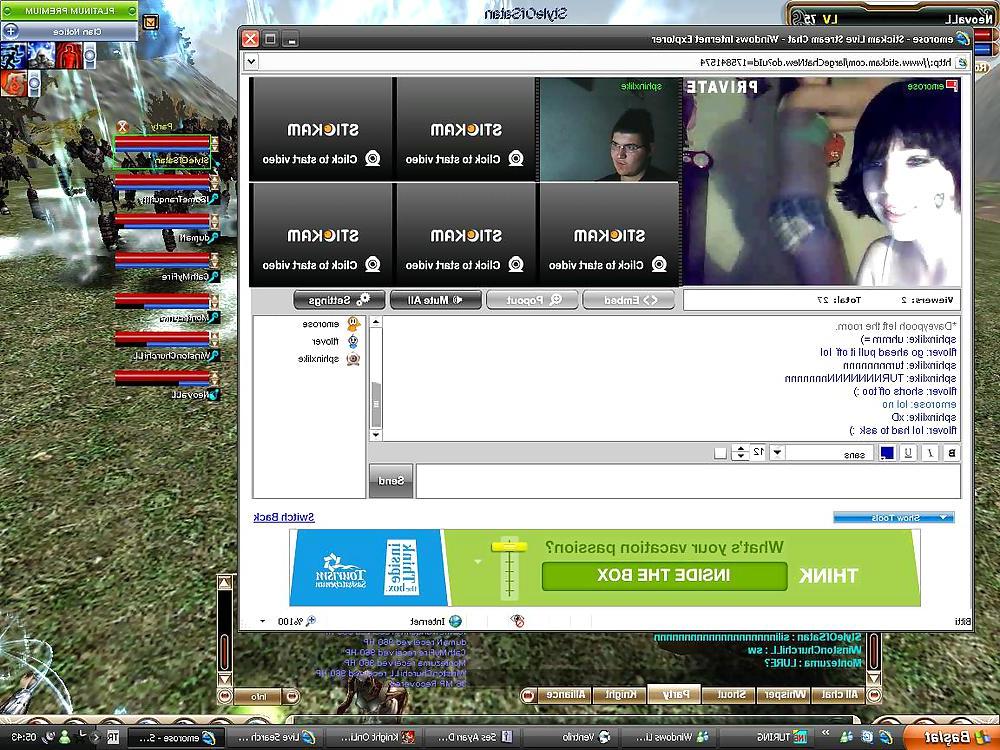Select party member NeovaLL
The width and height of the screenshot is (1000, 750).
pos(166,385)
